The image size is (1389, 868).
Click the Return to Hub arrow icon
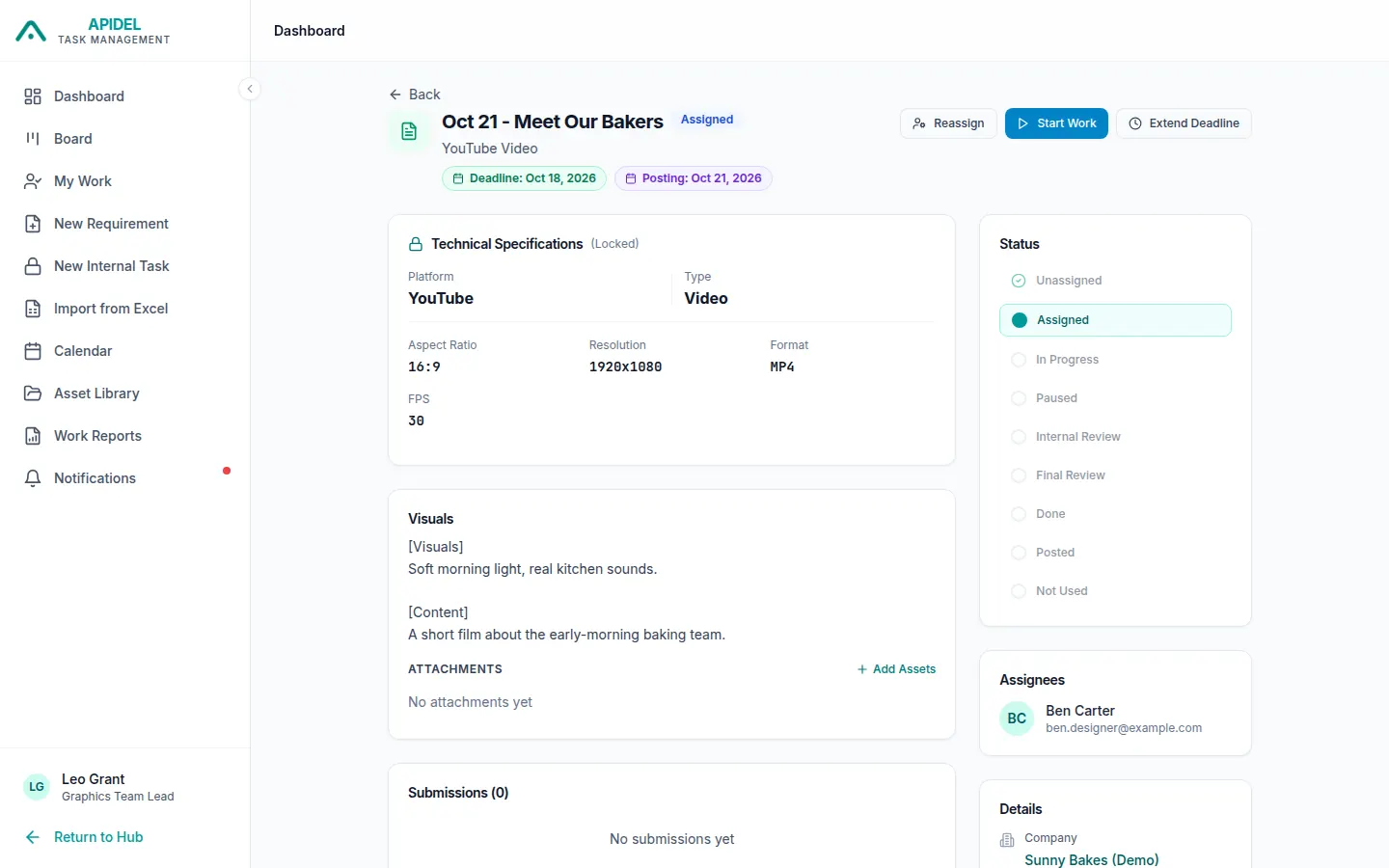click(x=33, y=837)
